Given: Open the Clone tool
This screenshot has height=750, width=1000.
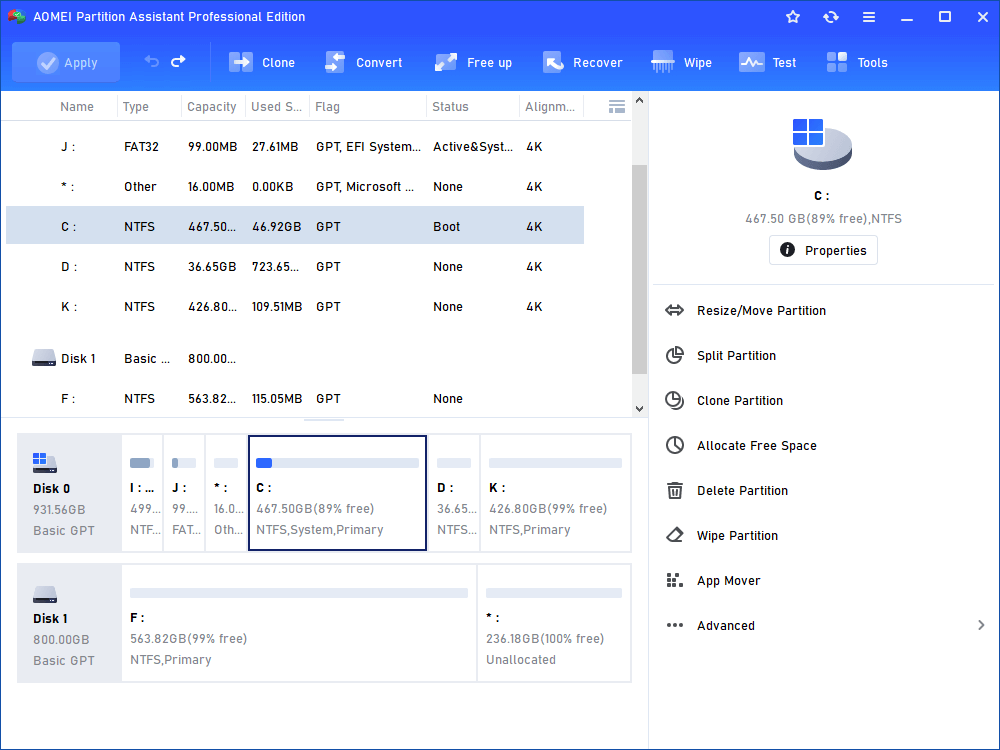Looking at the screenshot, I should pos(261,62).
